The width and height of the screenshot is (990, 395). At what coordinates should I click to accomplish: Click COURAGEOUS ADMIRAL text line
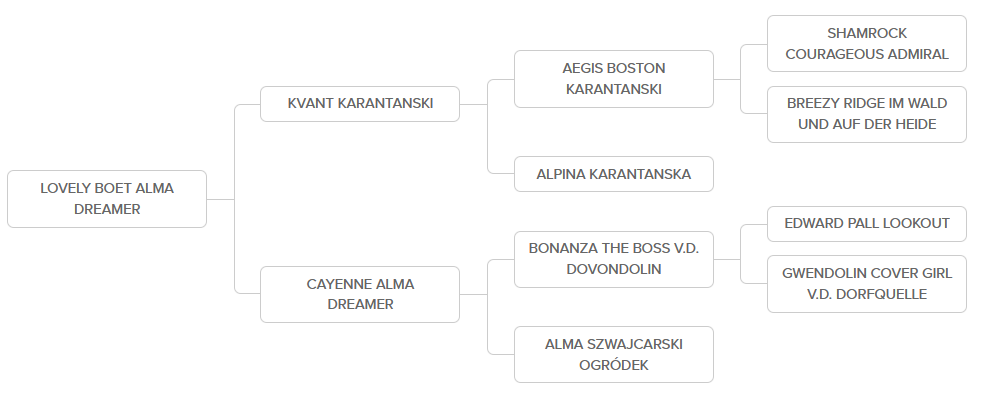pyautogui.click(x=867, y=54)
